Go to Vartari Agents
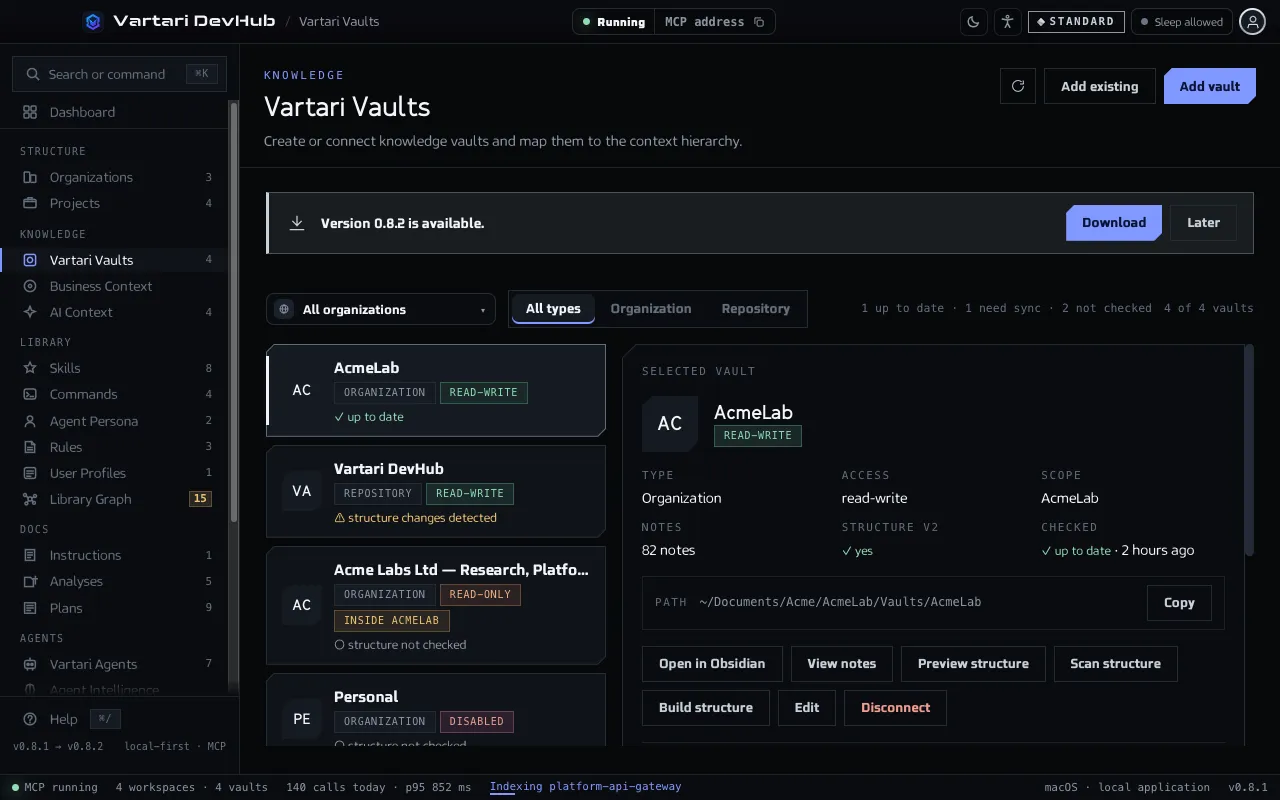The image size is (1280, 800). coord(115,664)
